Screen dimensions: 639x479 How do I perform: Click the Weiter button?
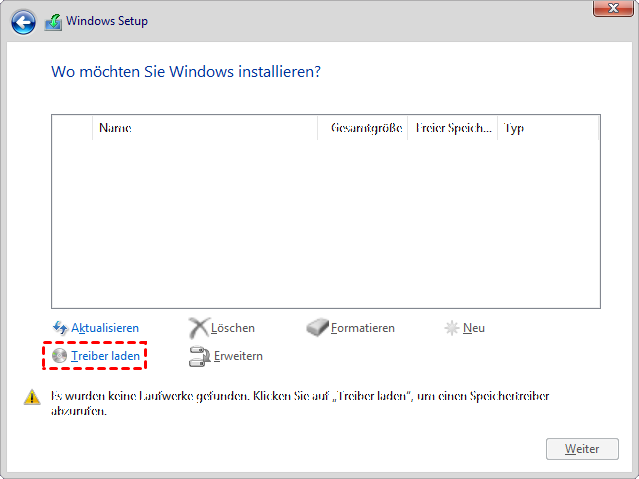click(582, 449)
